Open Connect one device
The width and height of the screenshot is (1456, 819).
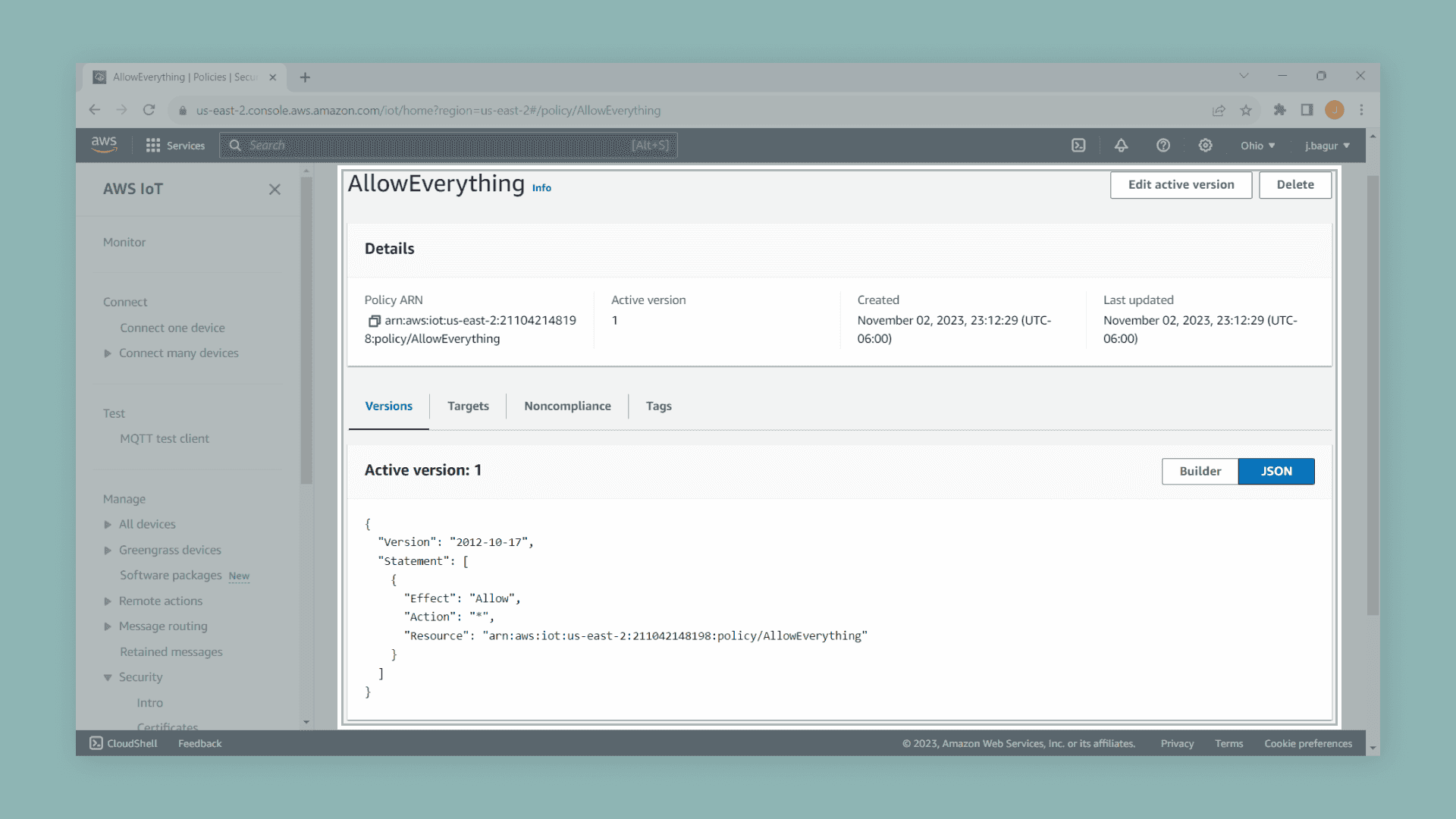pyautogui.click(x=172, y=328)
